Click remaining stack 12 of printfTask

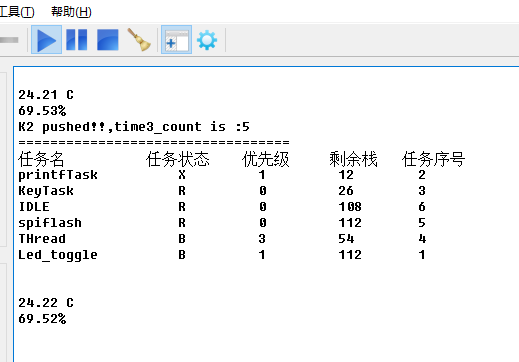[346, 175]
